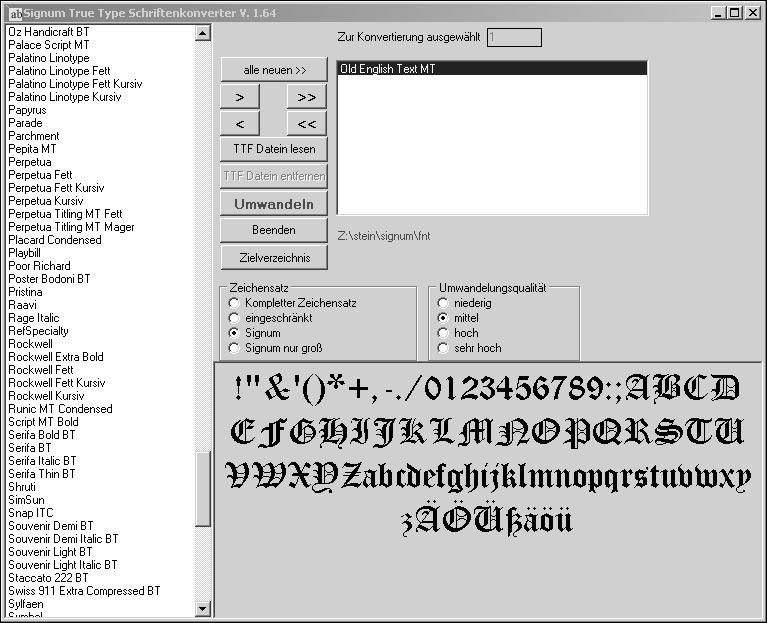The width and height of the screenshot is (767, 623).
Task: Select 'Pepita MT' font
Action: point(32,149)
